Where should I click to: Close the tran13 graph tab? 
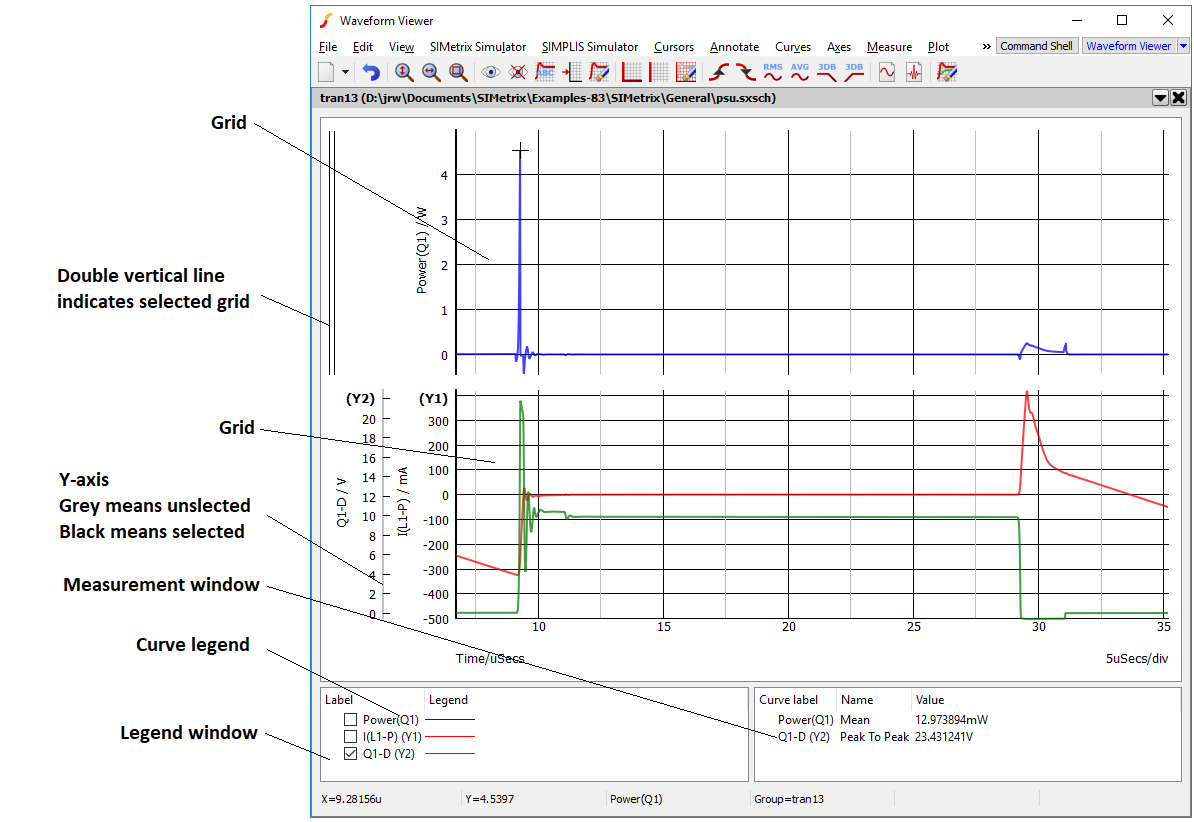pyautogui.click(x=1178, y=98)
